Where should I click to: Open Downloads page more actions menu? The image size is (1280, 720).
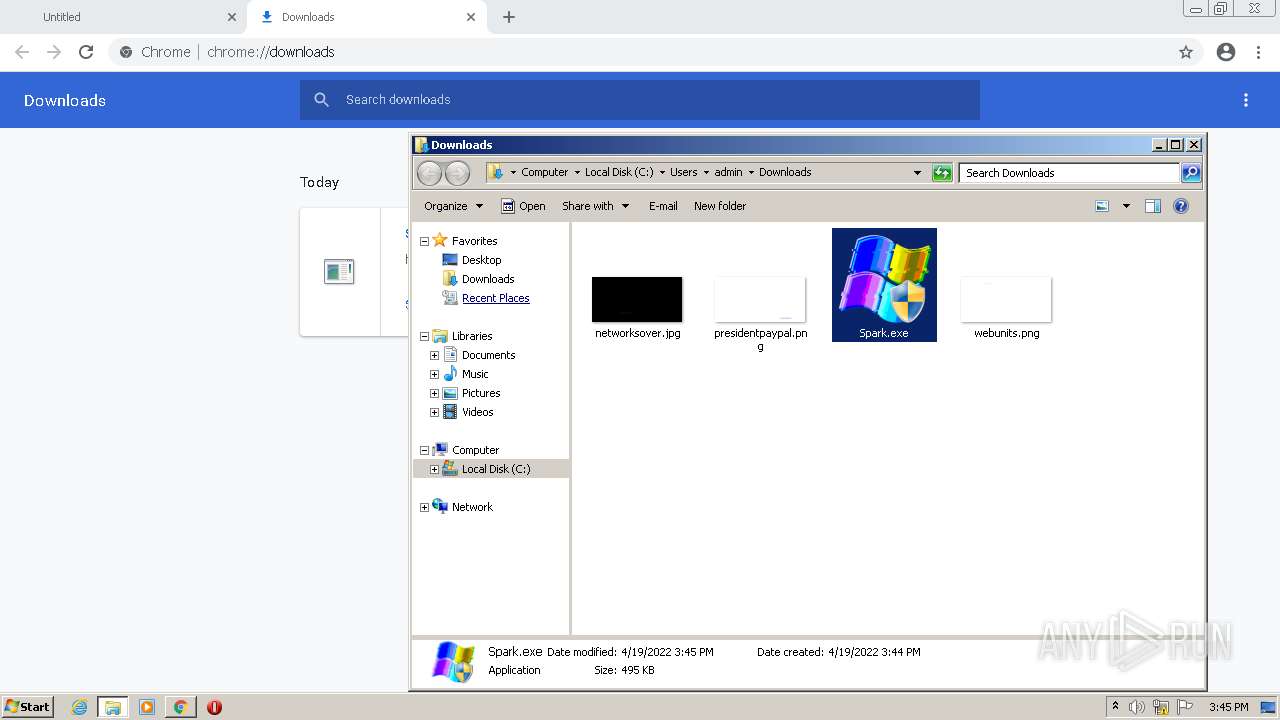(1246, 100)
